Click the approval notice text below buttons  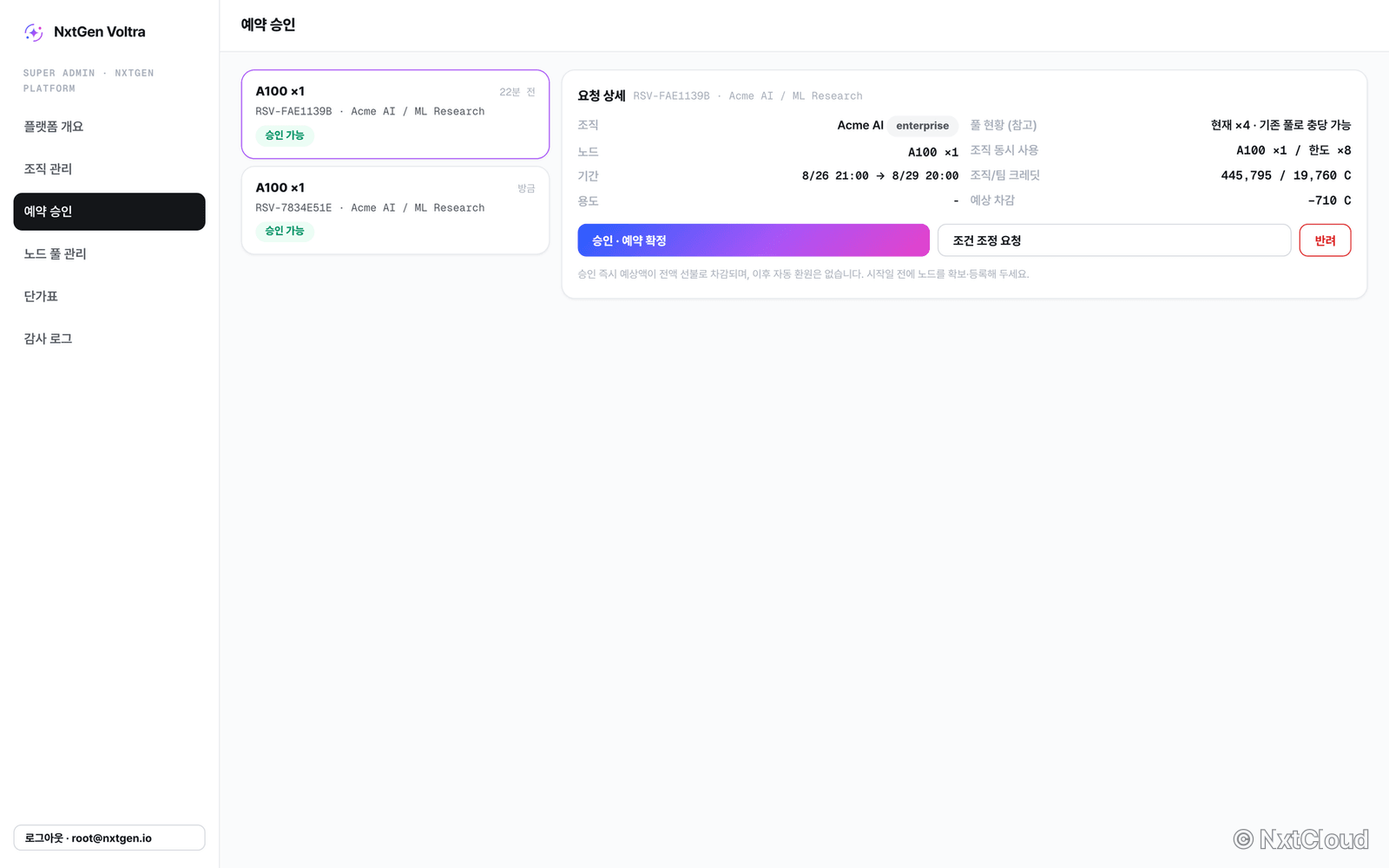804,274
